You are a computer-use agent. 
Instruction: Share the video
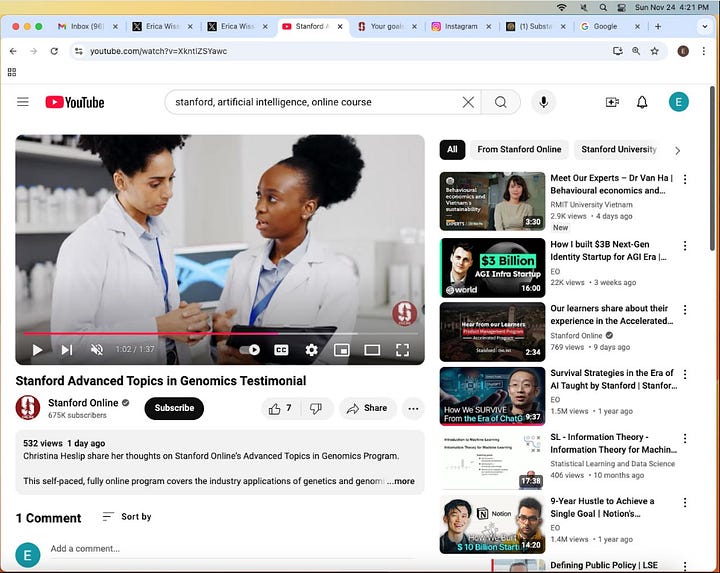pyautogui.click(x=367, y=408)
